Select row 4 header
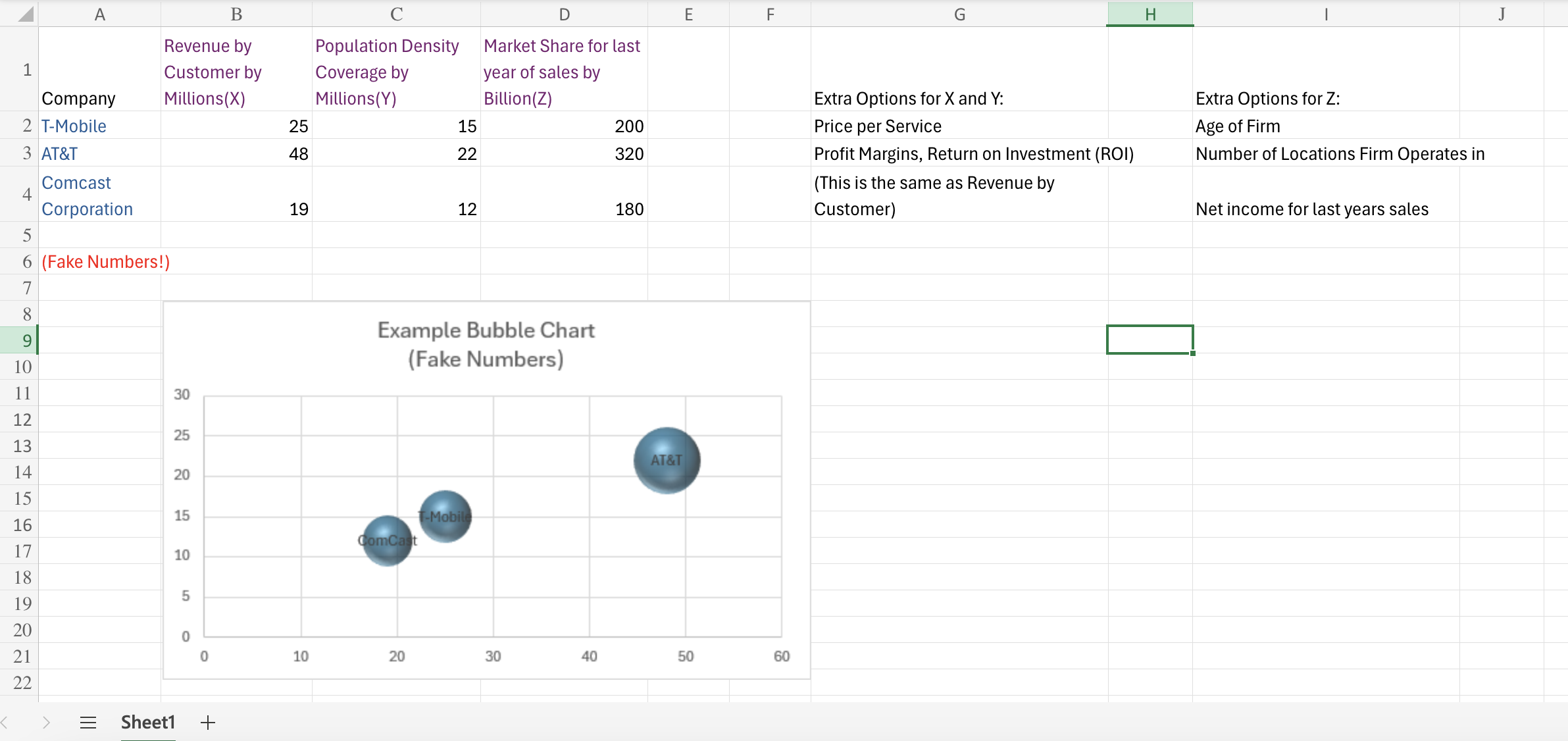This screenshot has width=1568, height=741. click(20, 194)
